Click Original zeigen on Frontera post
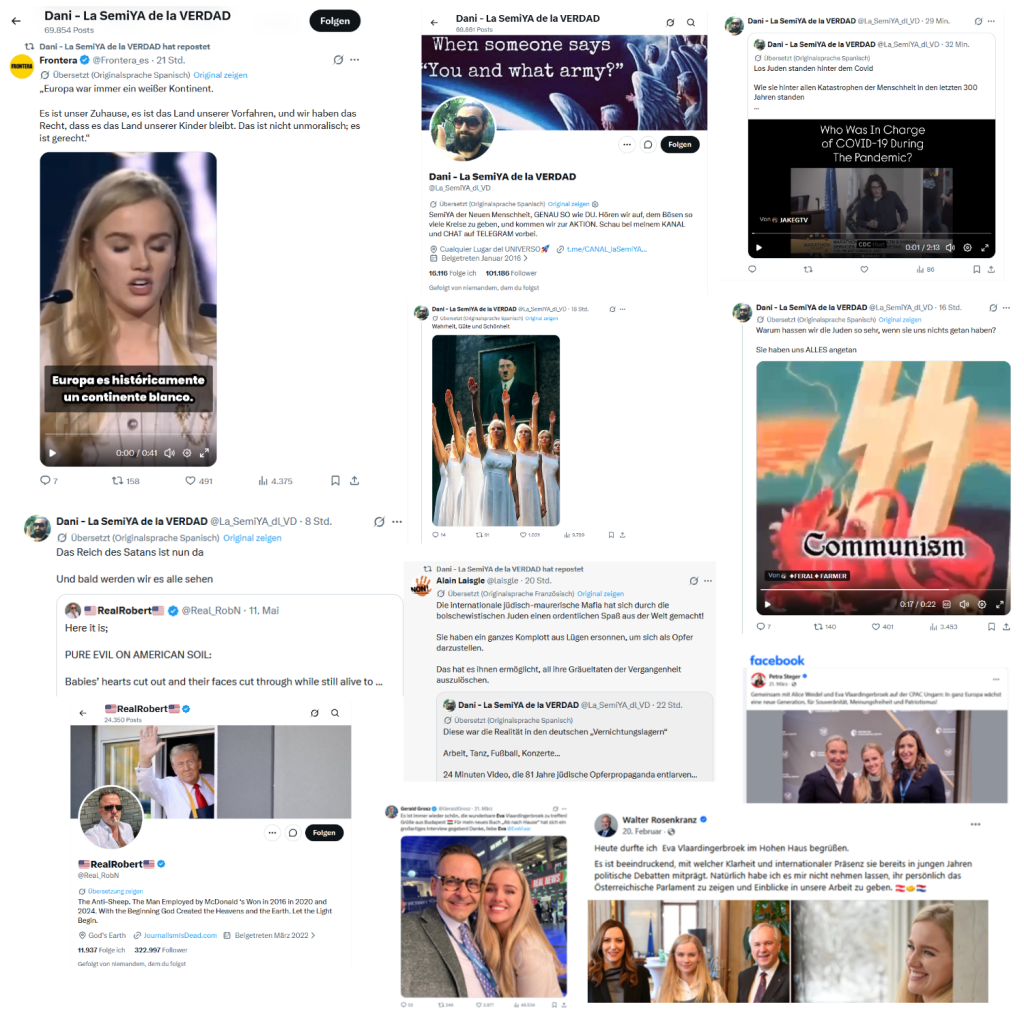 (220, 75)
